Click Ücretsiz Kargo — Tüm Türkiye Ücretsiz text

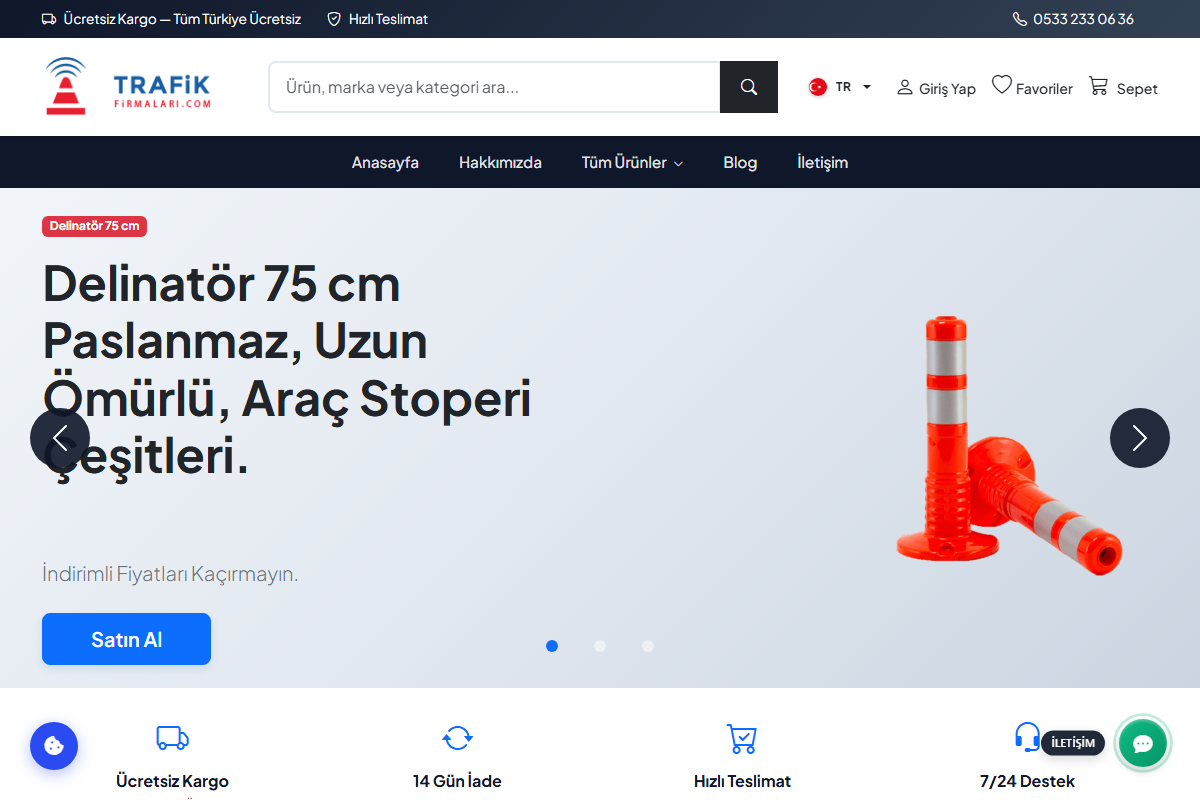[x=182, y=19]
